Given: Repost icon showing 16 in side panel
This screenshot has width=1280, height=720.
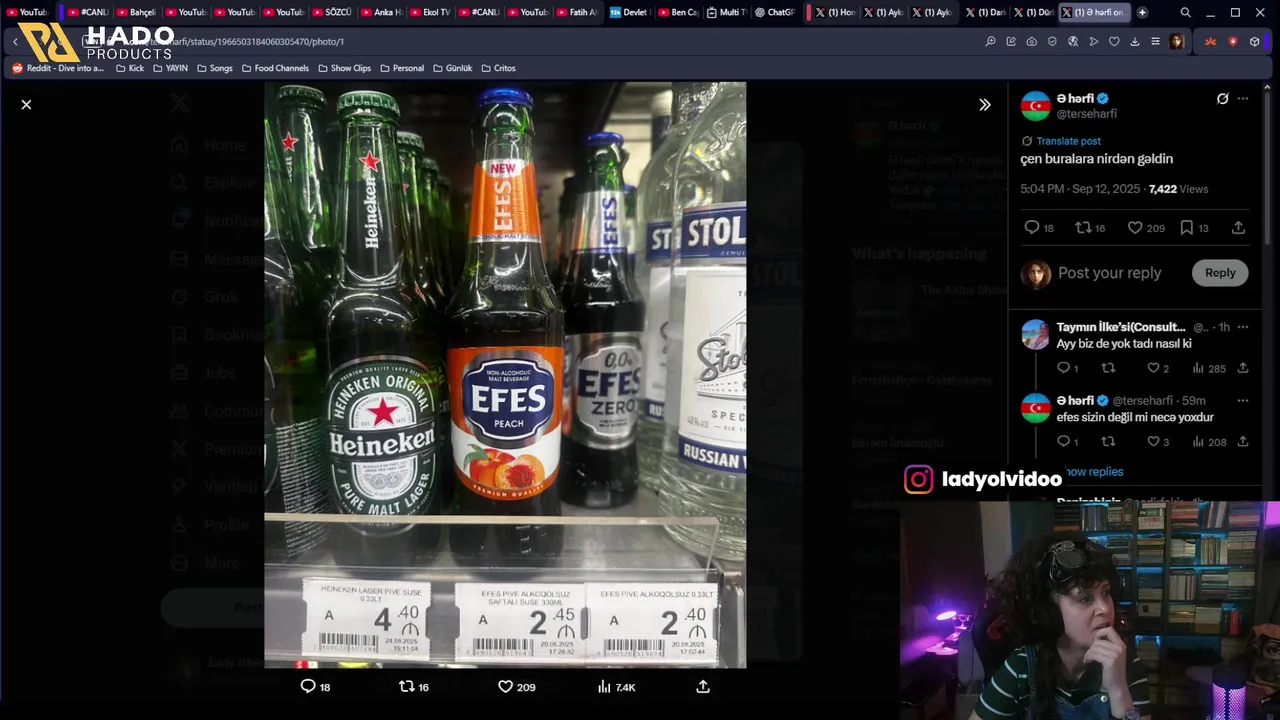Looking at the screenshot, I should click(1082, 228).
